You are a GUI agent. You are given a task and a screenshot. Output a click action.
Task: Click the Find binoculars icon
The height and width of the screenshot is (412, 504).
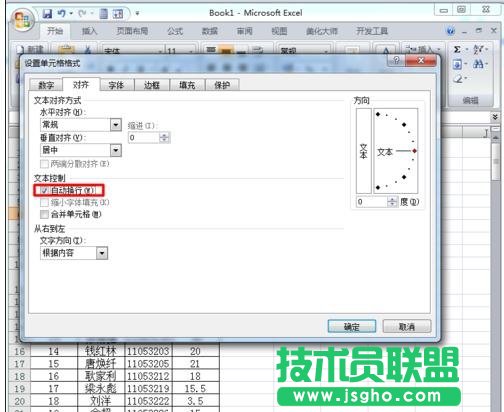pyautogui.click(x=478, y=64)
